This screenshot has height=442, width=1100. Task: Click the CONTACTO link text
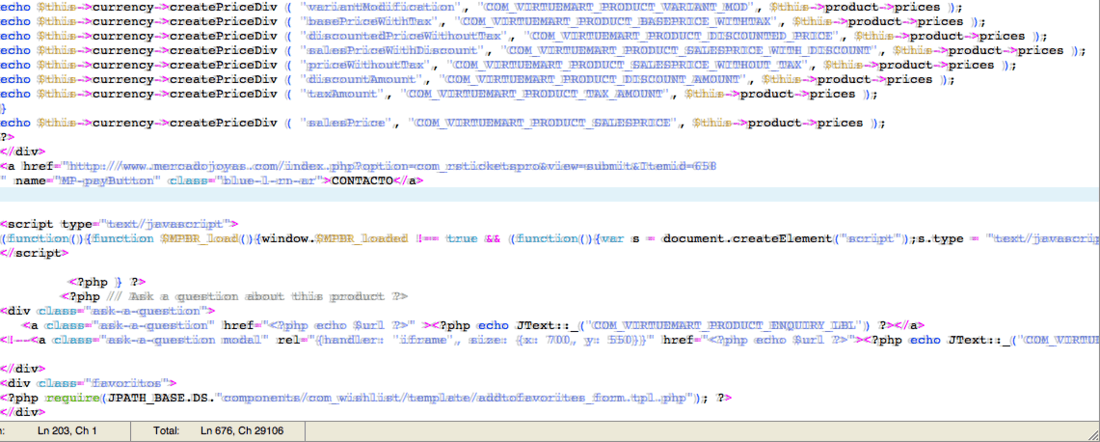click(361, 180)
